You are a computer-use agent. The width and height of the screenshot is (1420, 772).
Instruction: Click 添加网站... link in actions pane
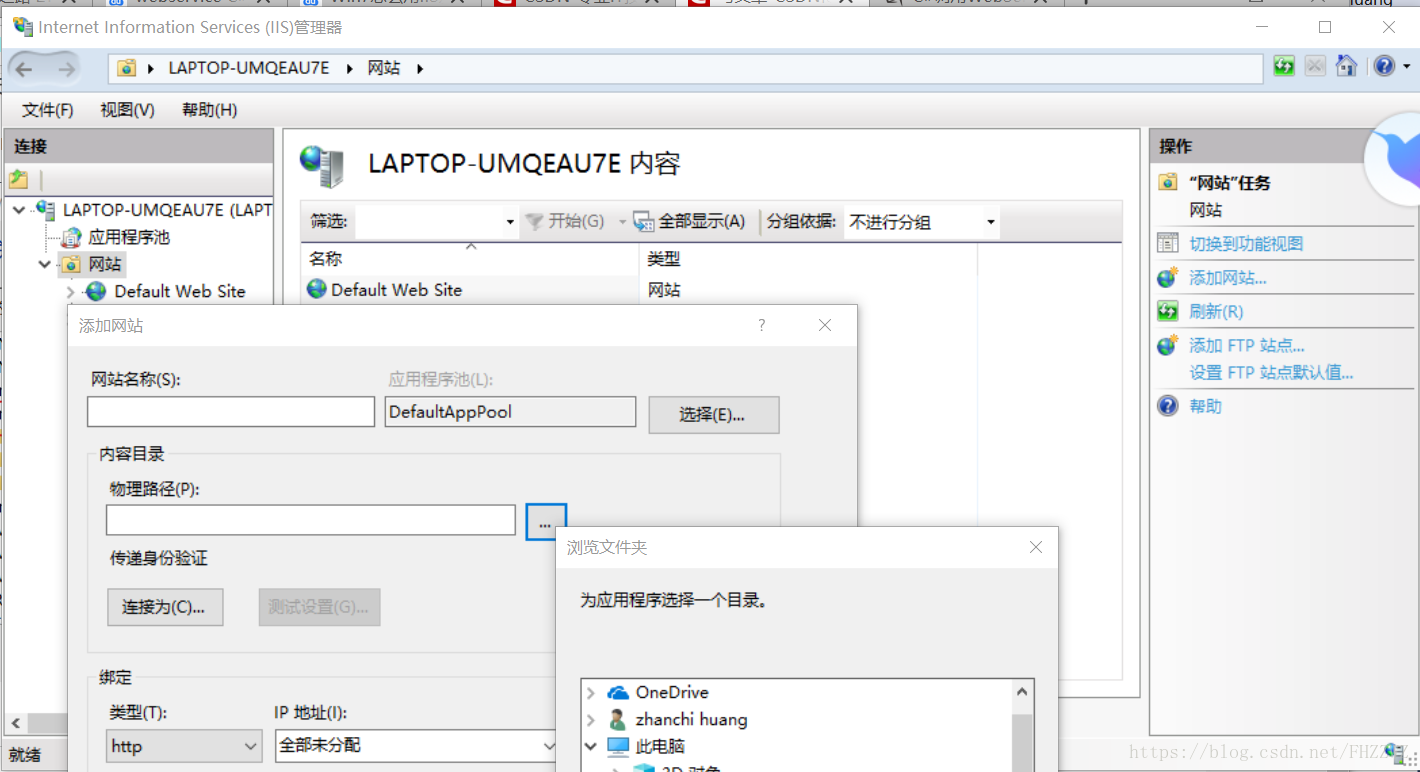(x=1228, y=278)
